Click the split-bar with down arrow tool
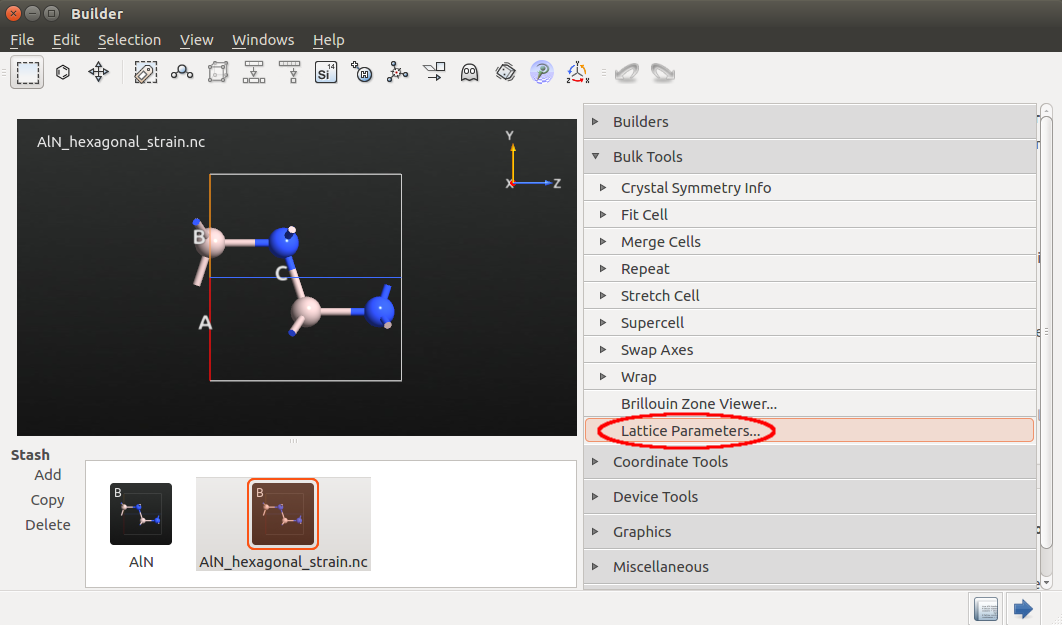The height and width of the screenshot is (625, 1062). point(254,72)
